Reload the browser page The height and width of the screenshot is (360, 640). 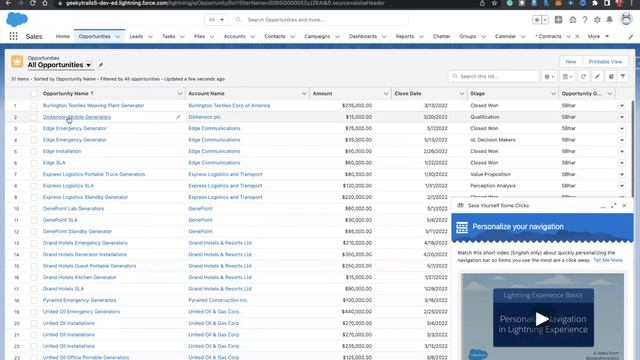pos(33,3)
